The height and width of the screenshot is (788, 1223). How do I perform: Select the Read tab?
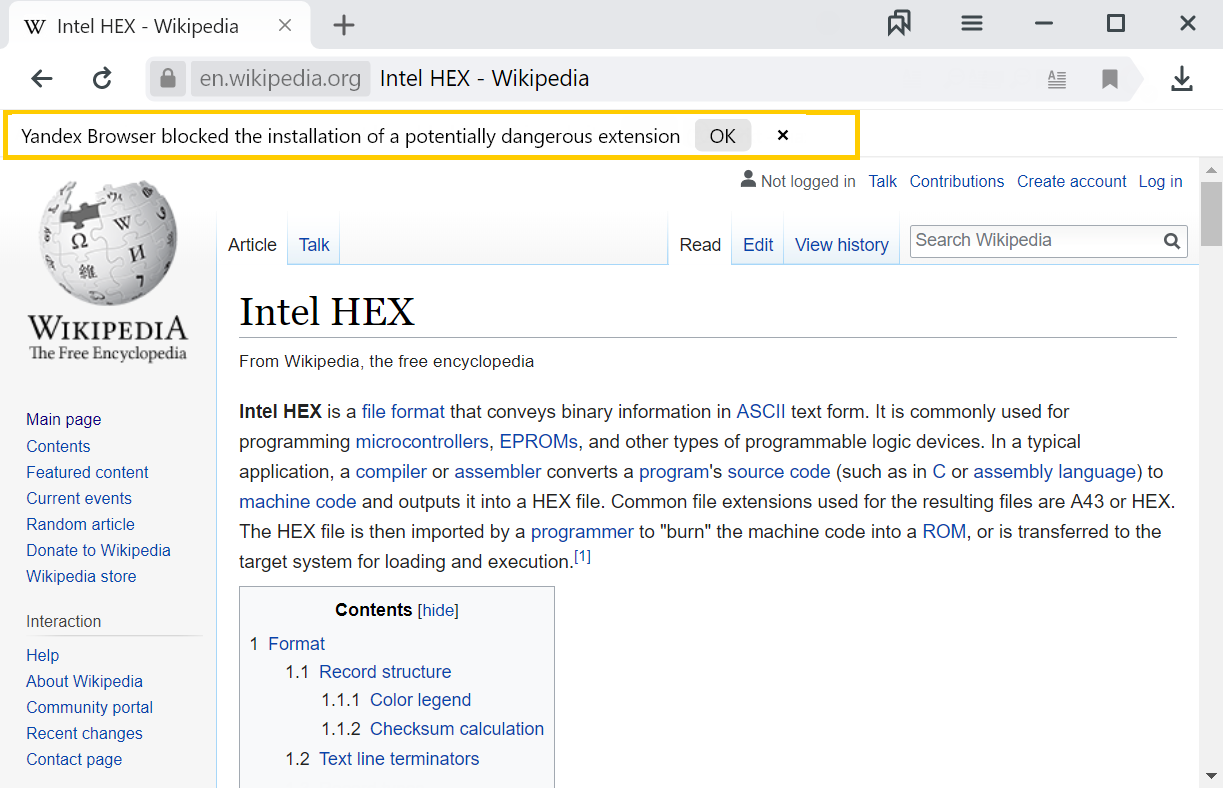700,245
